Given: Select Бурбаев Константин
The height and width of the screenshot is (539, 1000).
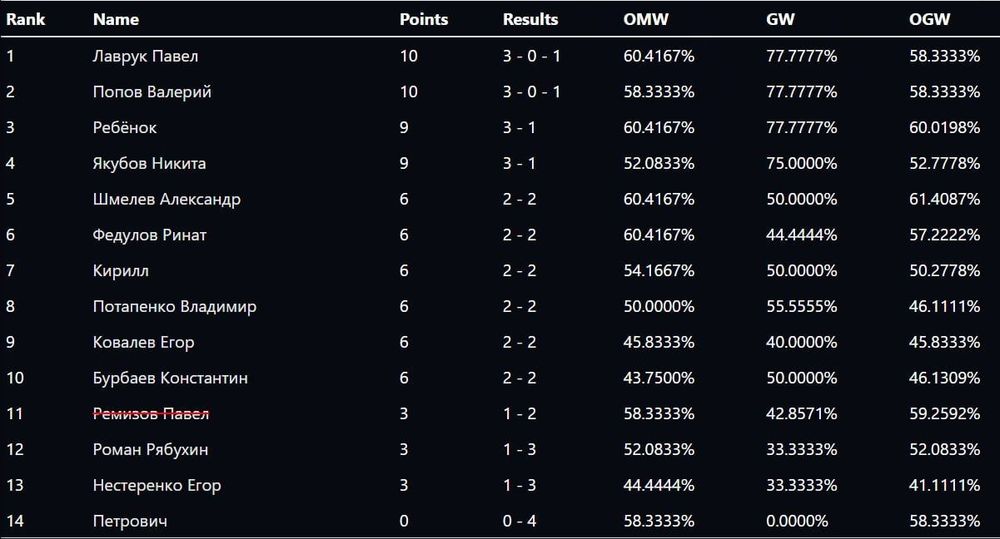Looking at the screenshot, I should point(170,378).
